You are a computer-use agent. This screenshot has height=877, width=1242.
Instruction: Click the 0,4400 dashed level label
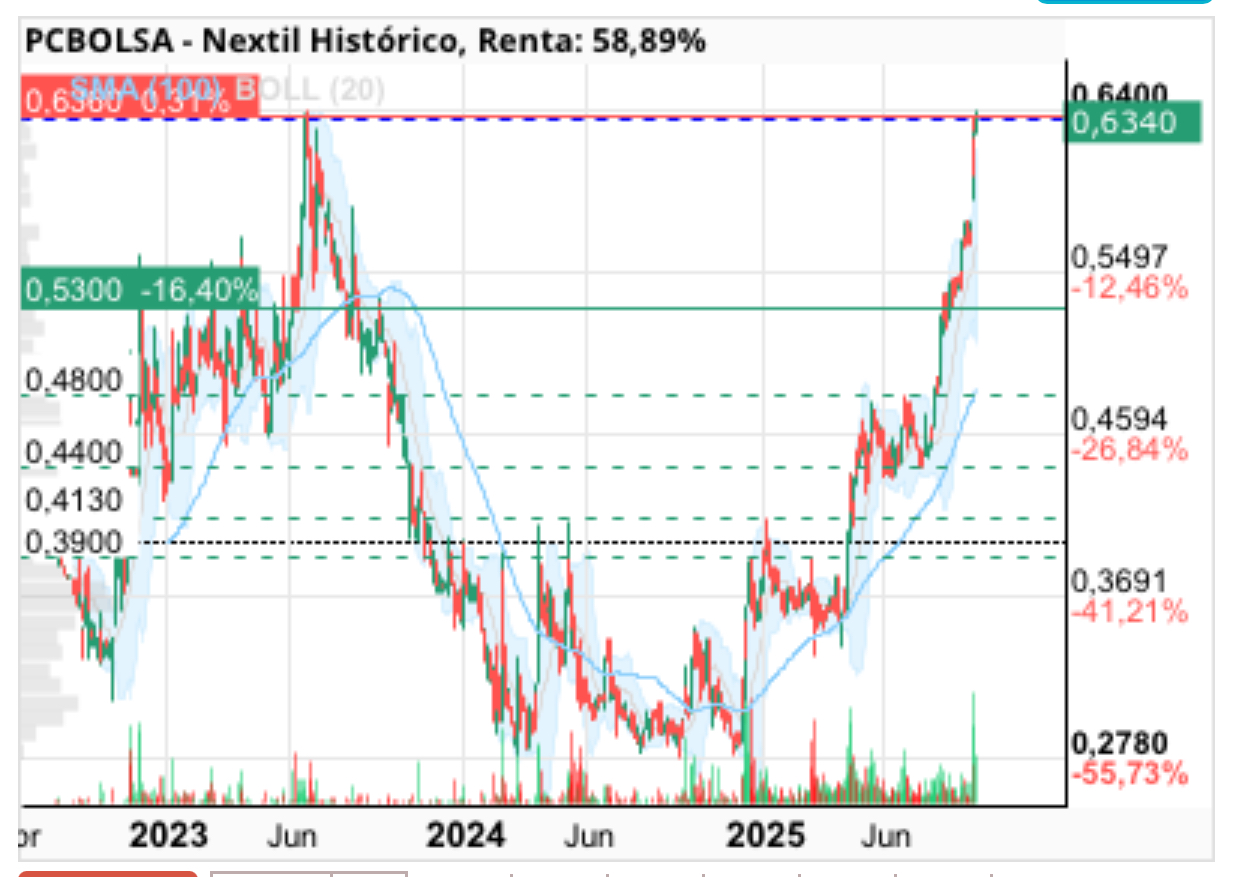click(72, 453)
